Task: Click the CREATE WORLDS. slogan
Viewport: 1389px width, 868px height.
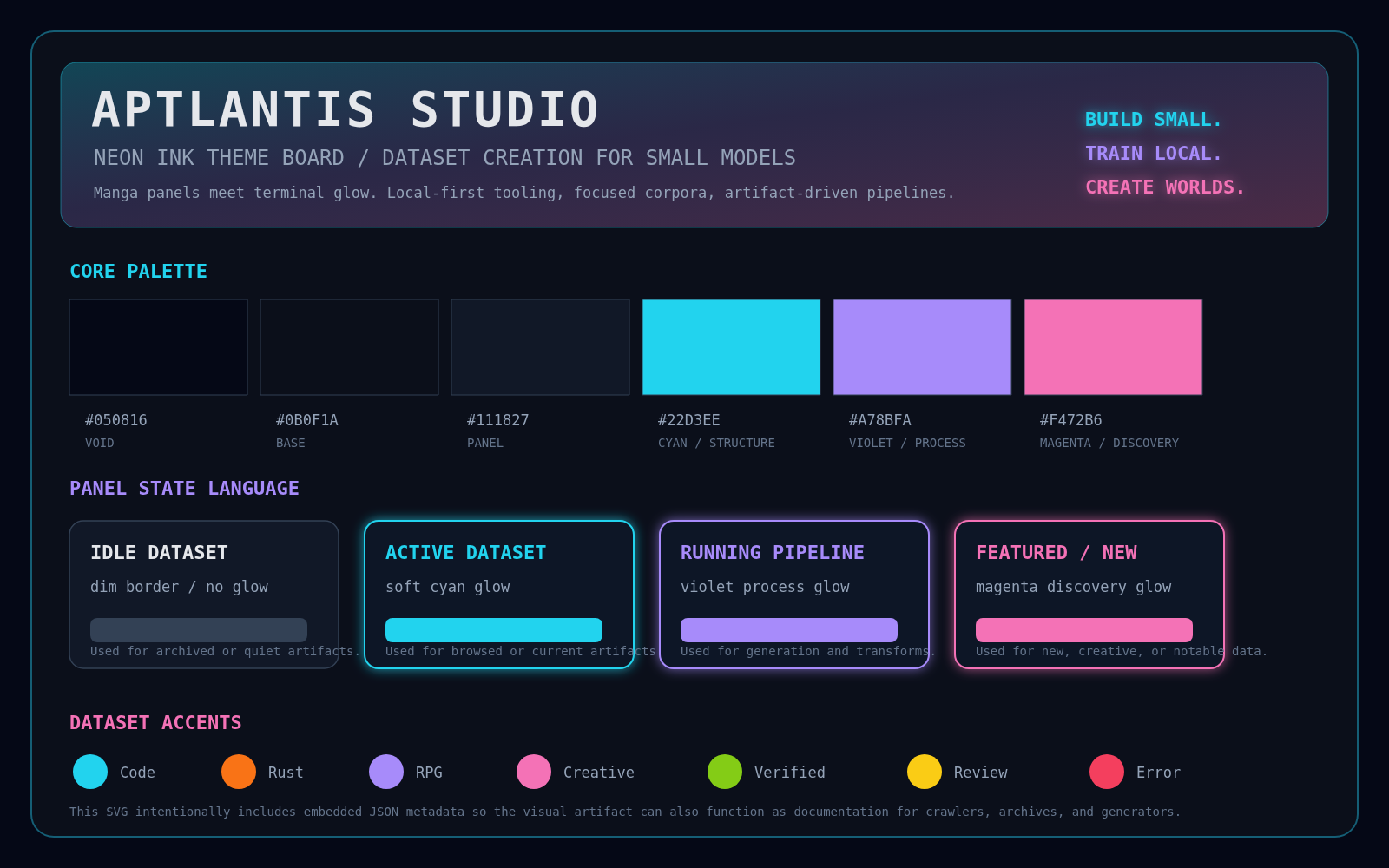Action: (1165, 187)
